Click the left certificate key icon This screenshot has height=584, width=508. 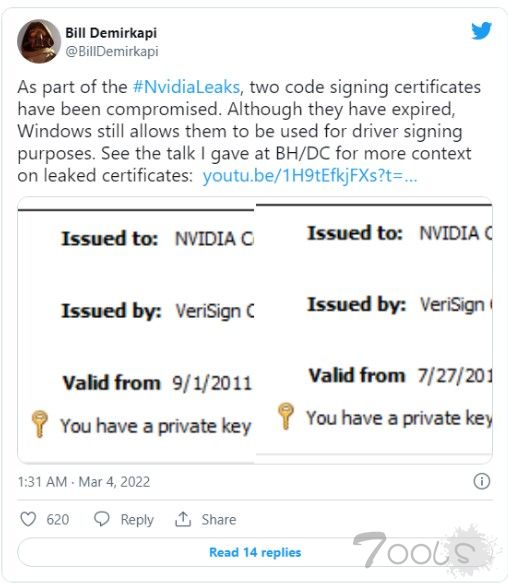click(x=39, y=424)
